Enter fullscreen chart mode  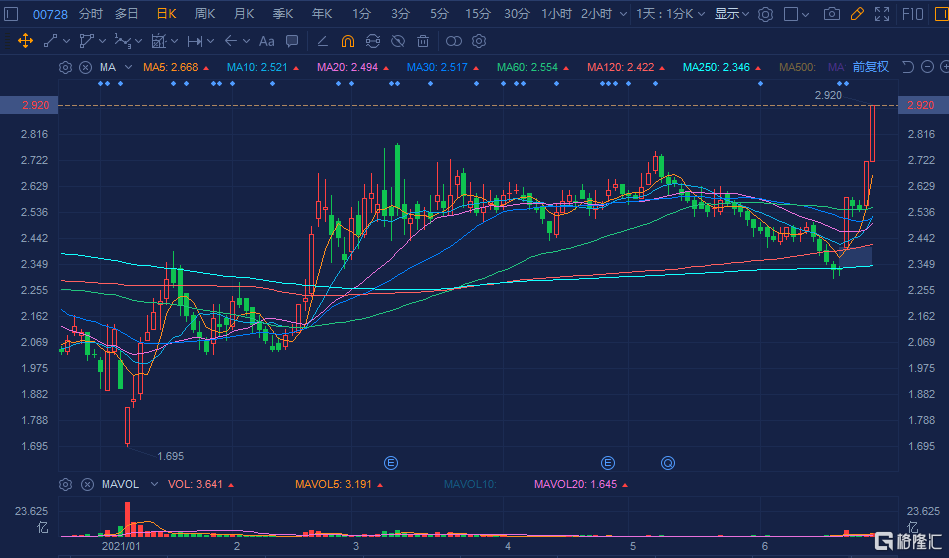coord(881,14)
